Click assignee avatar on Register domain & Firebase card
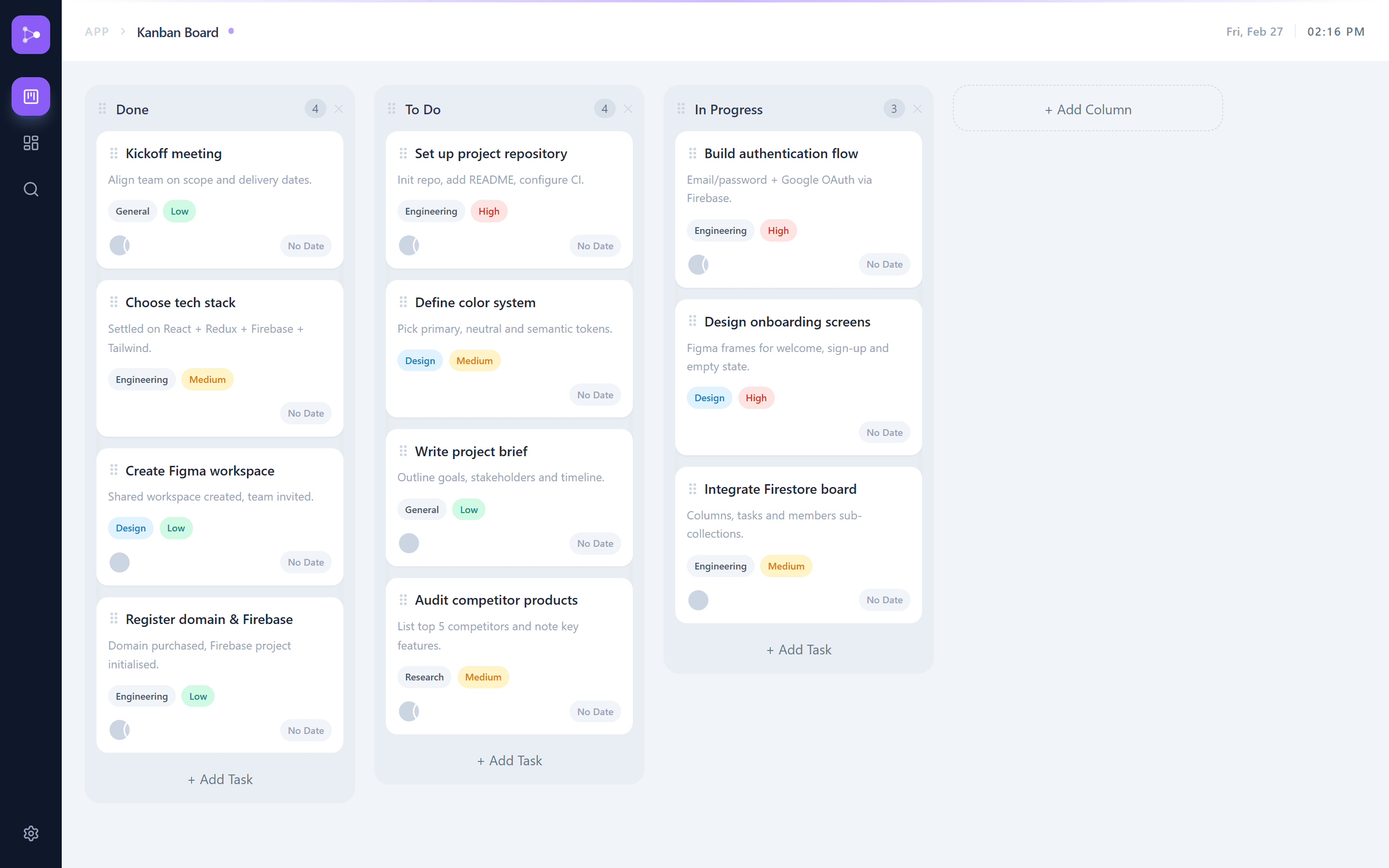This screenshot has height=868, width=1389. [x=120, y=730]
